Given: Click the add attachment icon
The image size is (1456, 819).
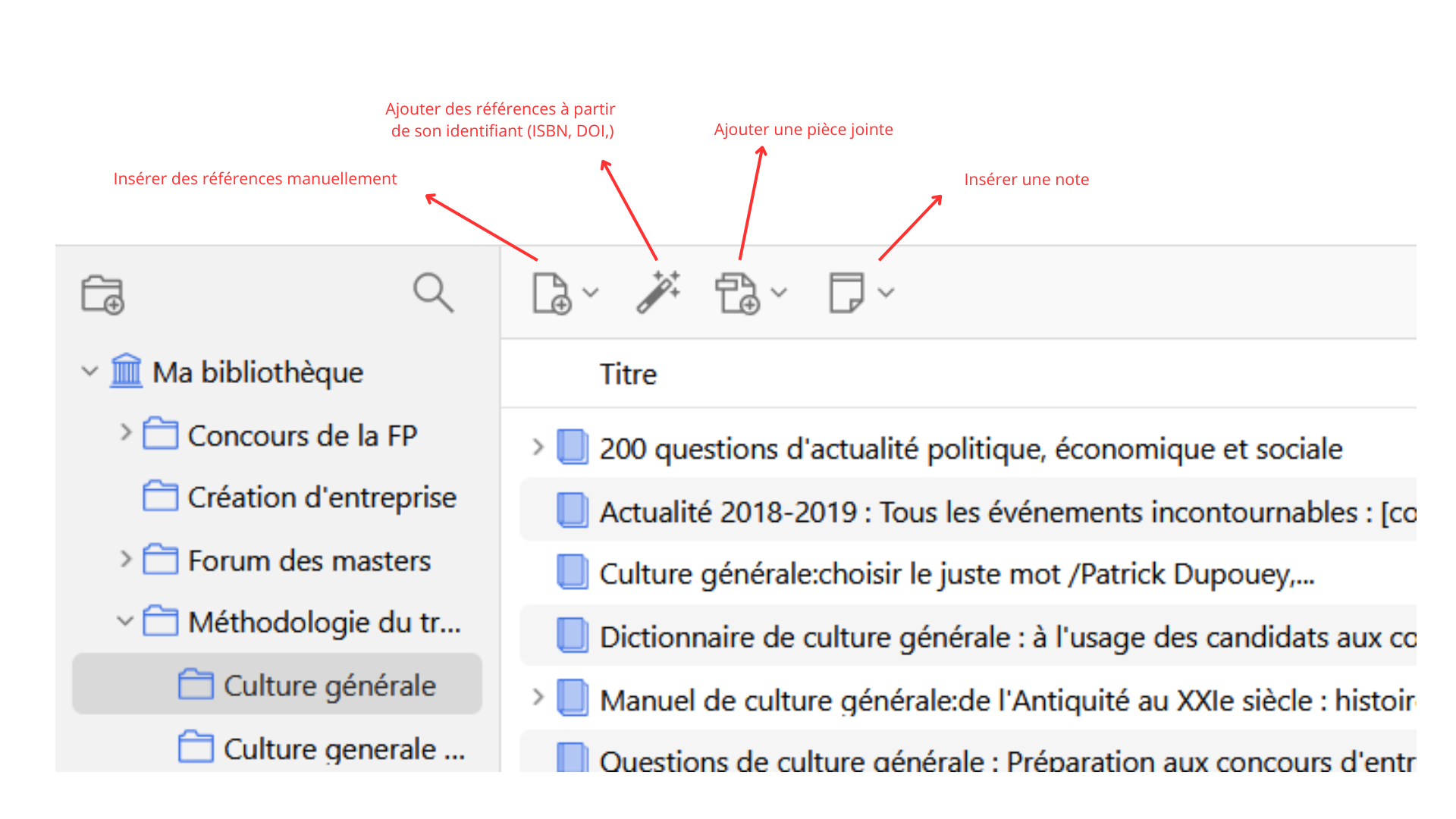Looking at the screenshot, I should (737, 293).
